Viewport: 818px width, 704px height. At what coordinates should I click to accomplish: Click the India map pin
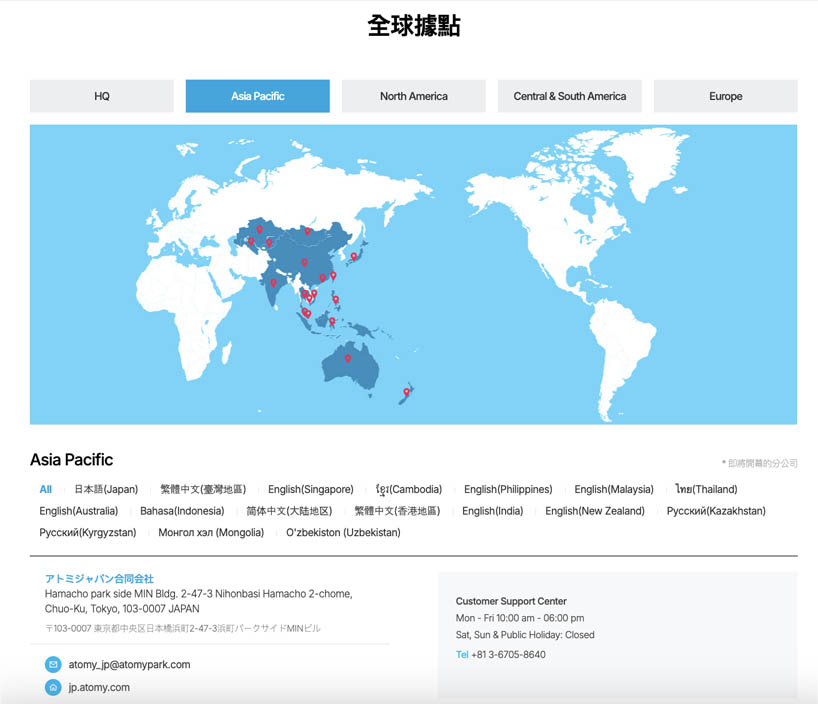[273, 283]
